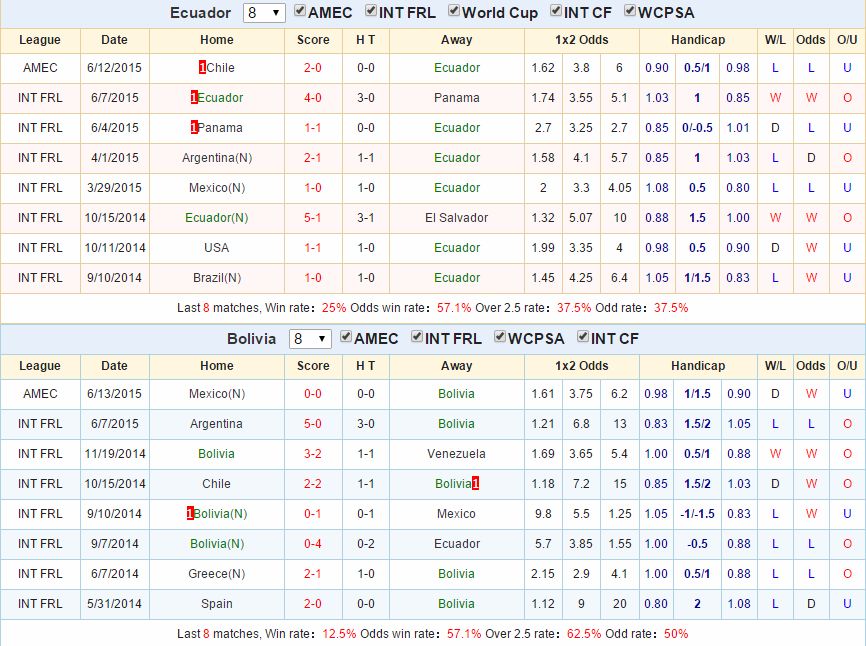Click red card icon next to Chile
The image size is (866, 646).
(202, 67)
